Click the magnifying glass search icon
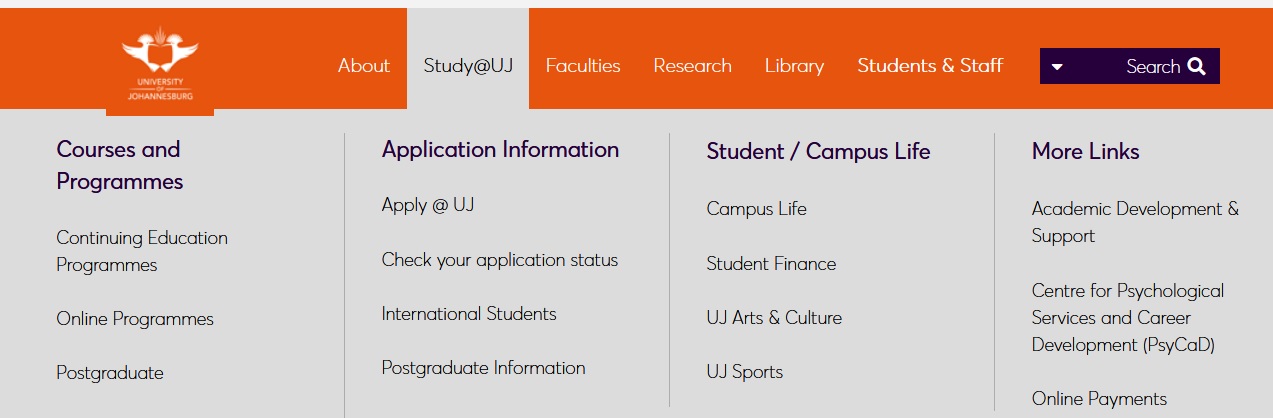 [x=1197, y=67]
